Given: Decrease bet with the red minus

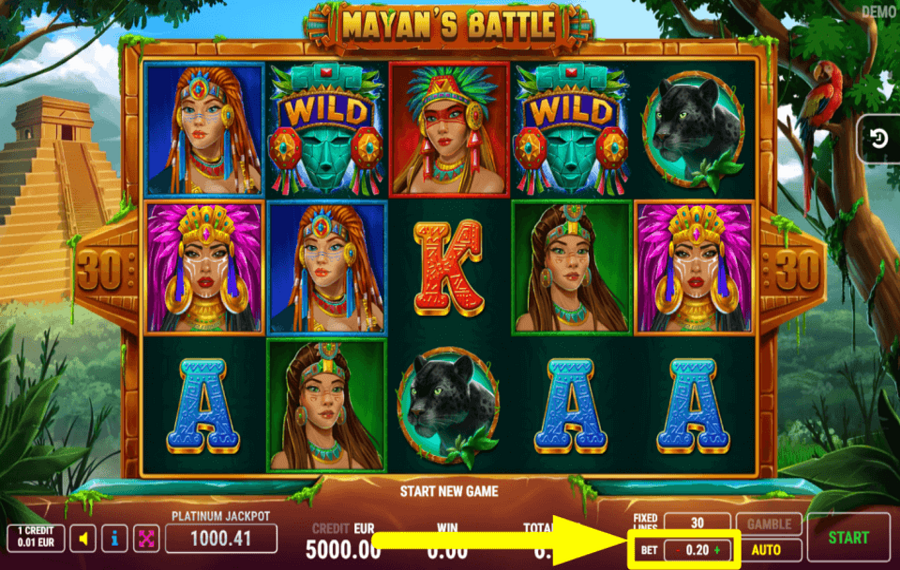Looking at the screenshot, I should [x=678, y=550].
